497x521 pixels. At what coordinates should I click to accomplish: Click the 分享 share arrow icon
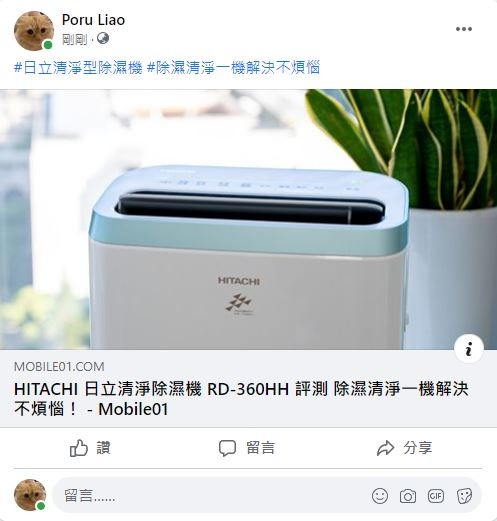[x=385, y=448]
